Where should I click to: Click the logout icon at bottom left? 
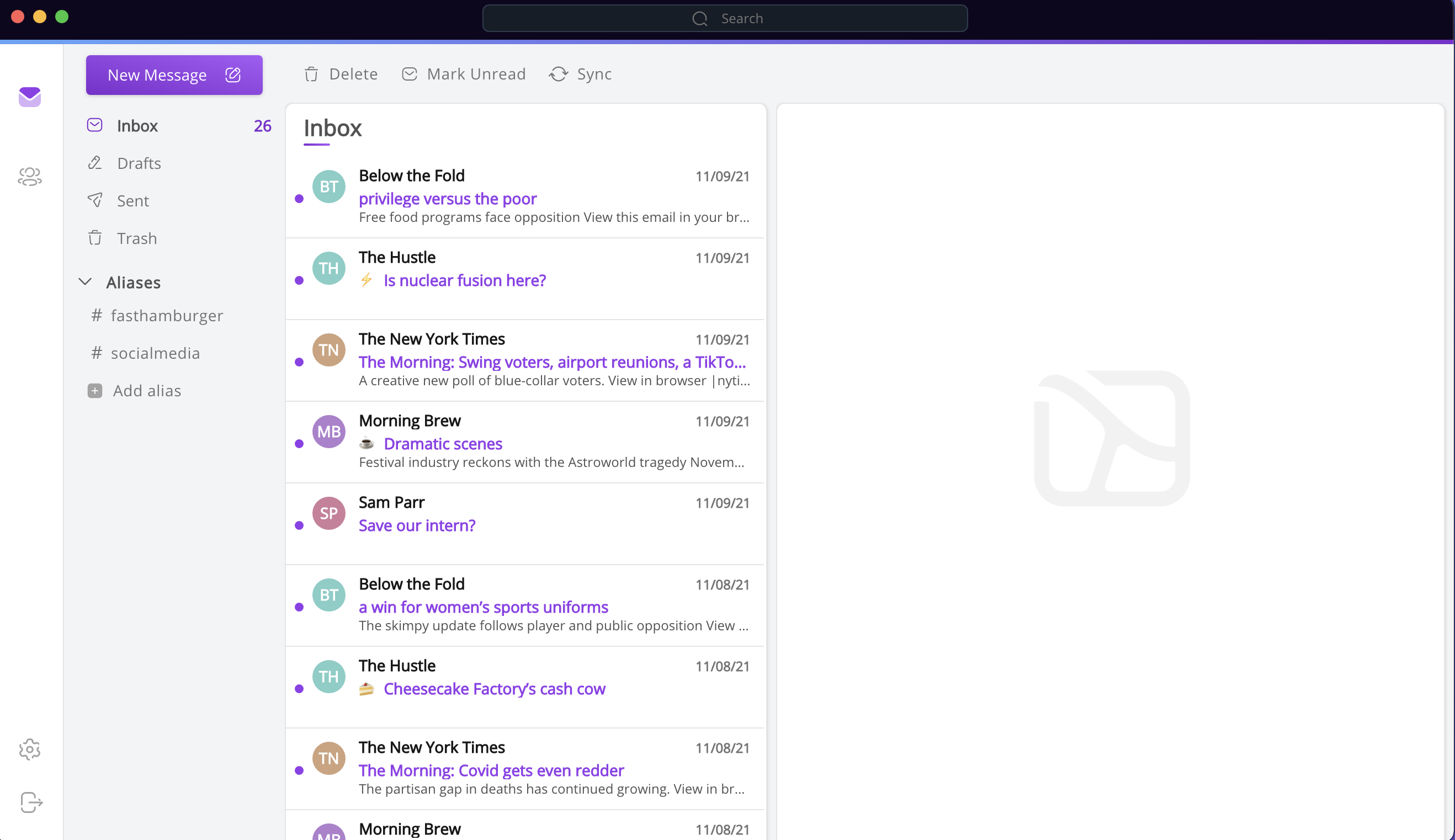pos(31,802)
